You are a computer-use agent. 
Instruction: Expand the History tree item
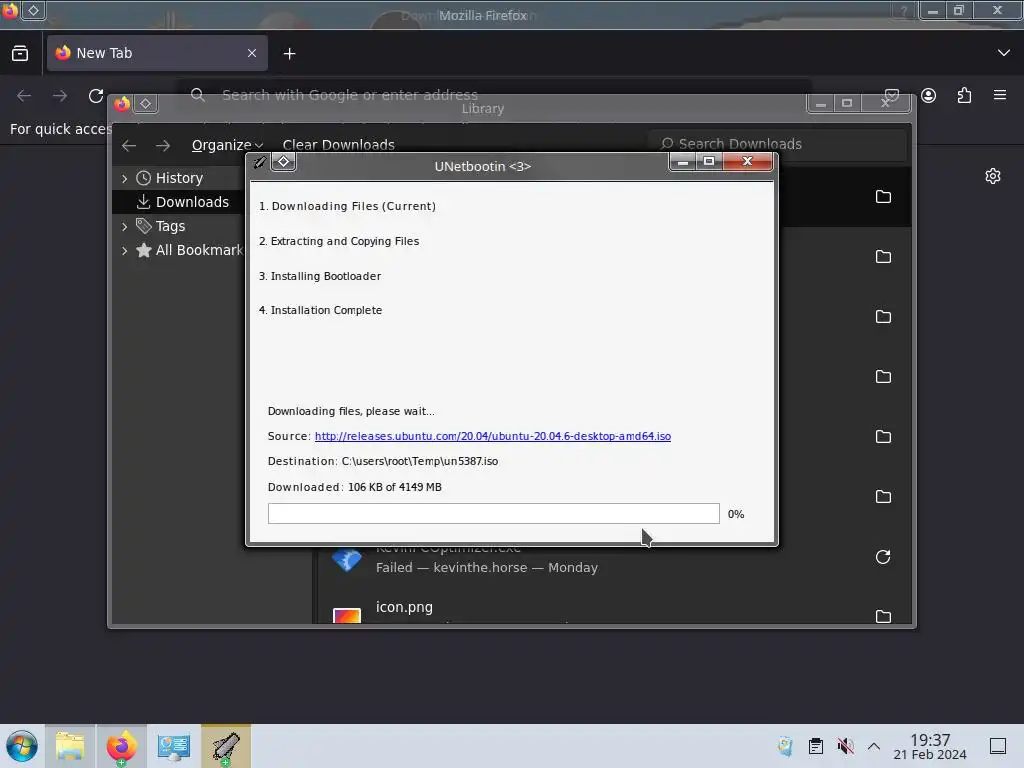125,178
